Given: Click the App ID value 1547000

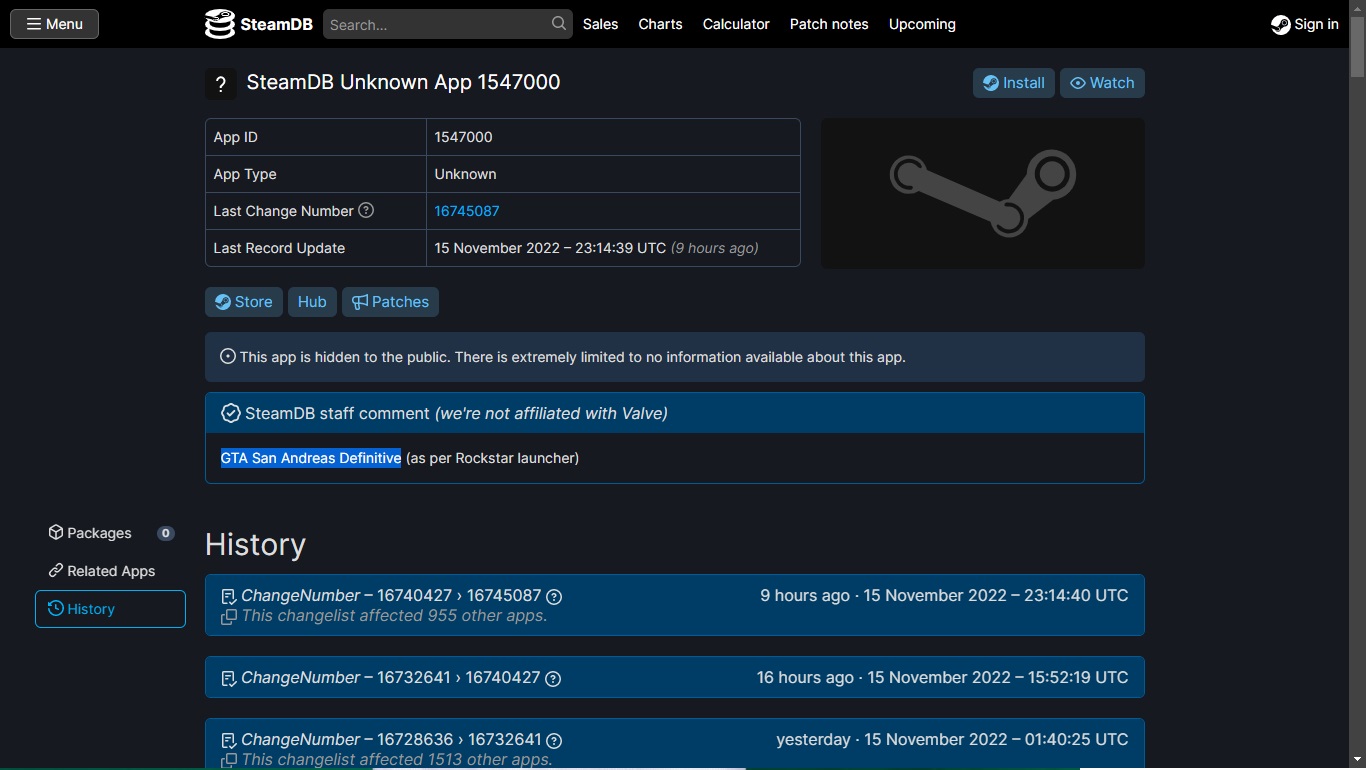Looking at the screenshot, I should (x=463, y=137).
